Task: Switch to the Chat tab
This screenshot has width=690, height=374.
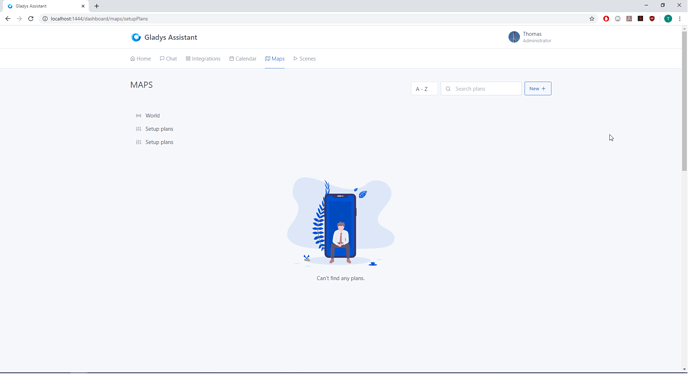Action: [168, 59]
